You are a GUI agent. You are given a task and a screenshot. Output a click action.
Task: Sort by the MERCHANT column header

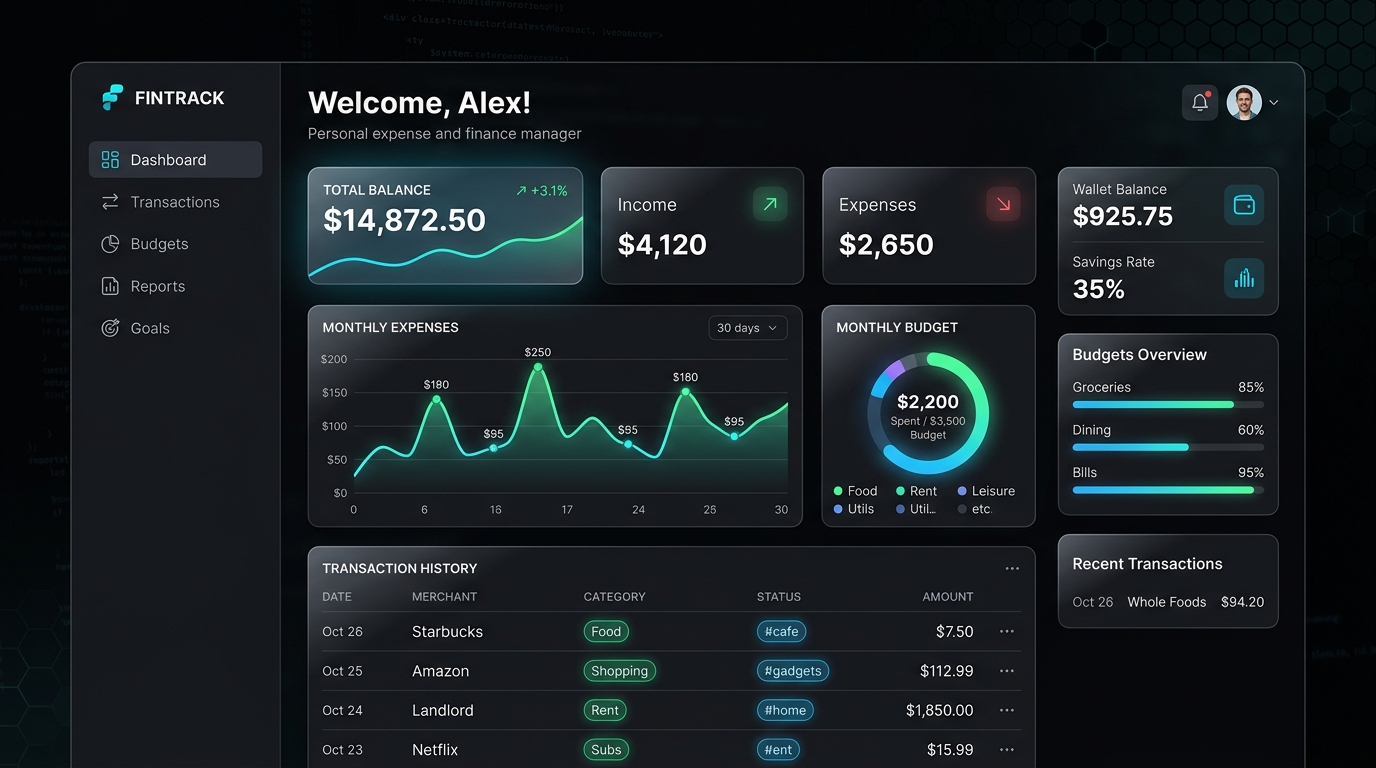[444, 597]
